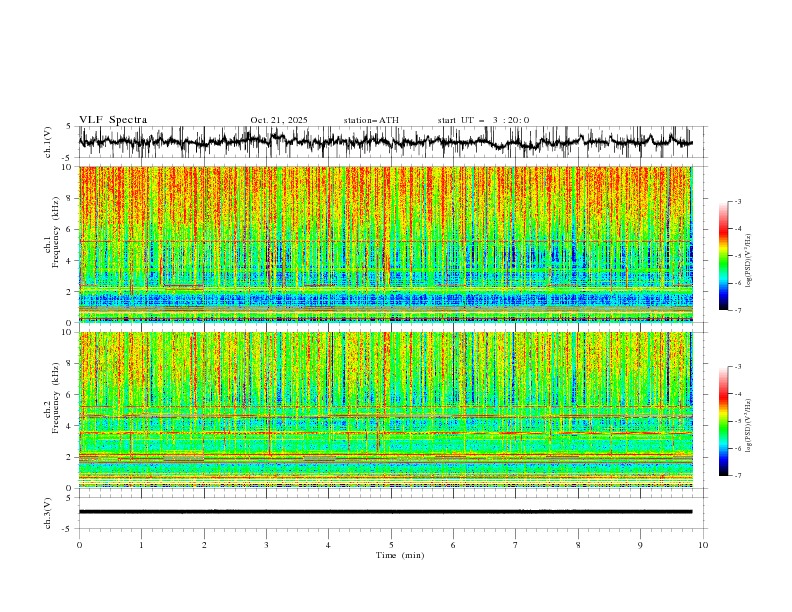
Task: Click the "2" tick on the time axis
Action: coord(204,545)
